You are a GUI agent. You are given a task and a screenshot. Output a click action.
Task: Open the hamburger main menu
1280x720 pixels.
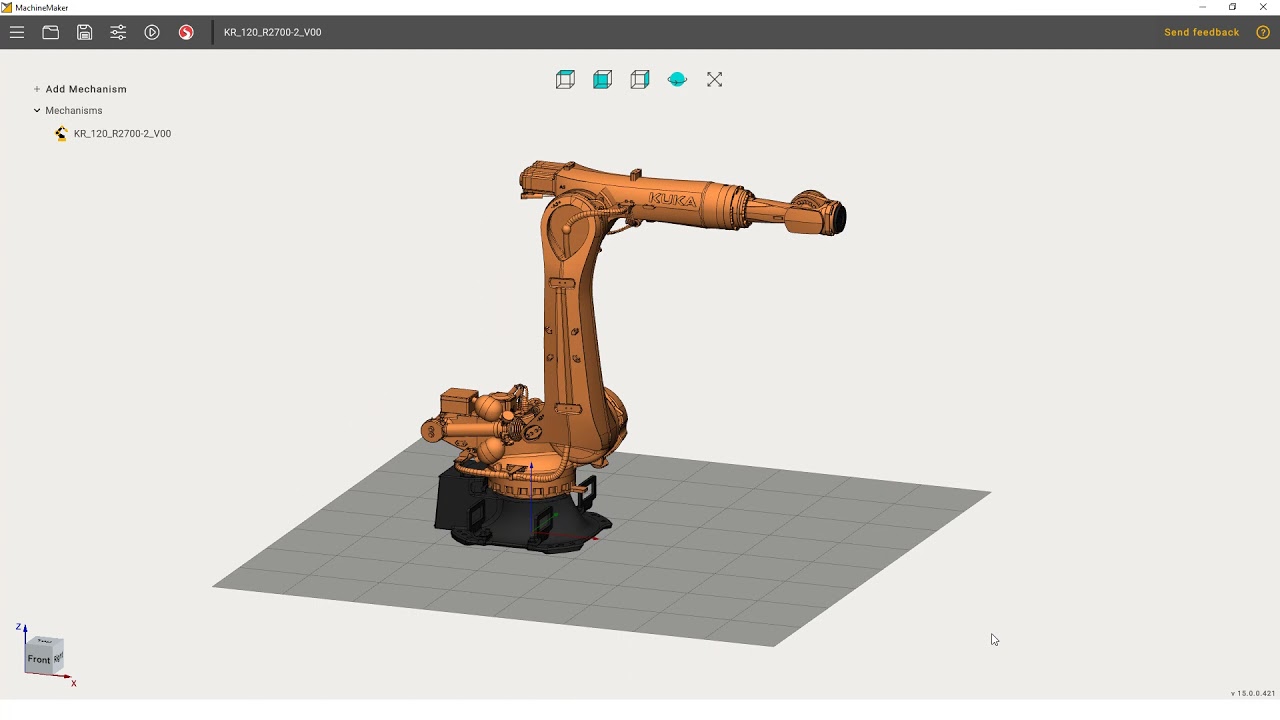point(17,32)
